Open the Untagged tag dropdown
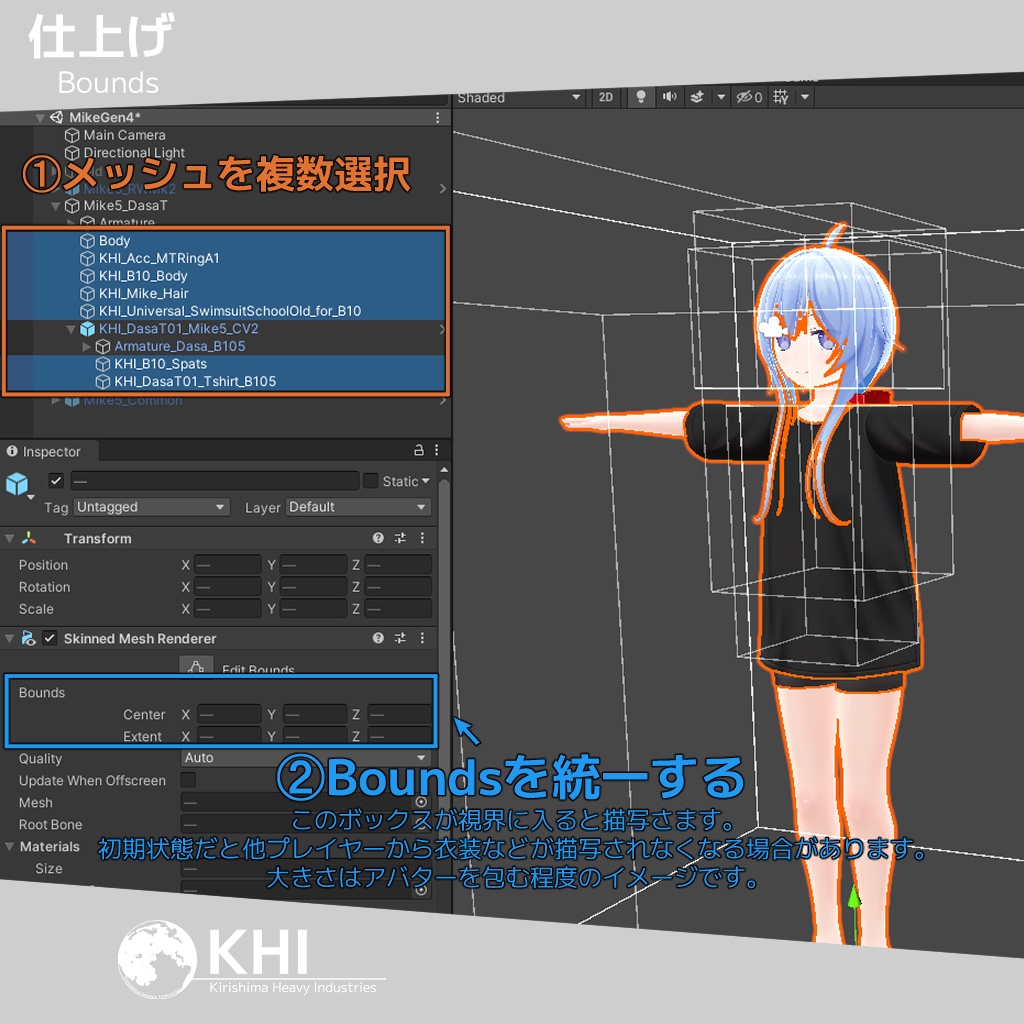Image resolution: width=1024 pixels, height=1024 pixels. (x=150, y=507)
